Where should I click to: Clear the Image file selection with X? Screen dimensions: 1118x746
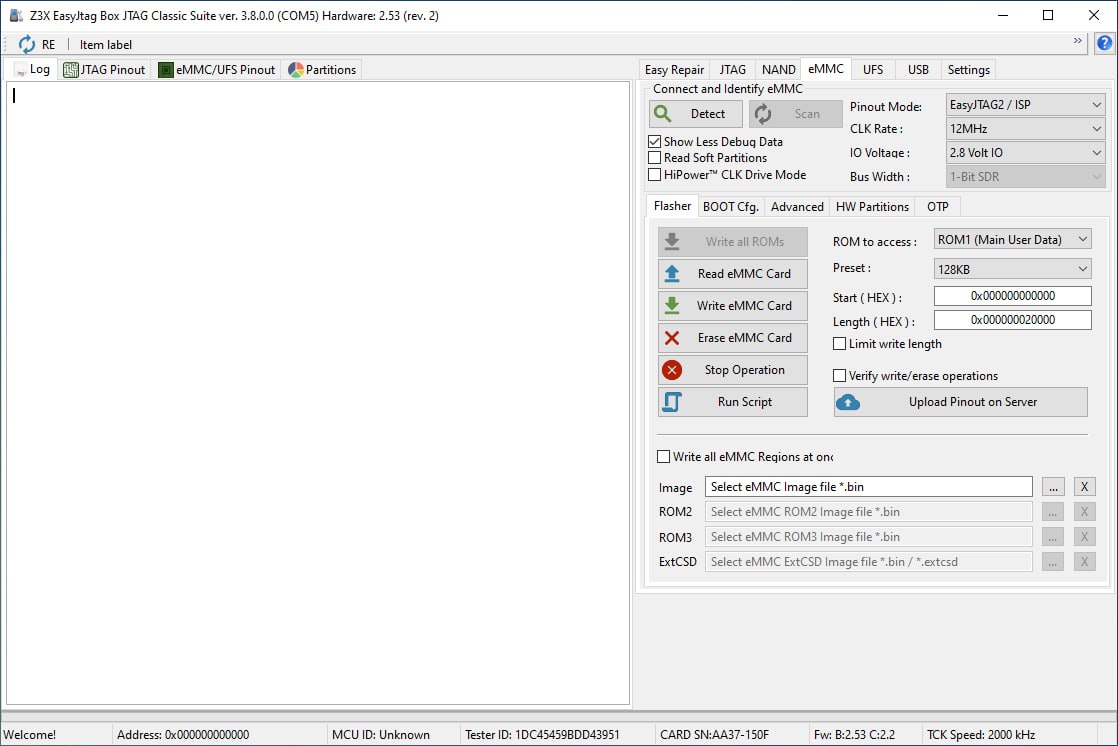(x=1084, y=487)
